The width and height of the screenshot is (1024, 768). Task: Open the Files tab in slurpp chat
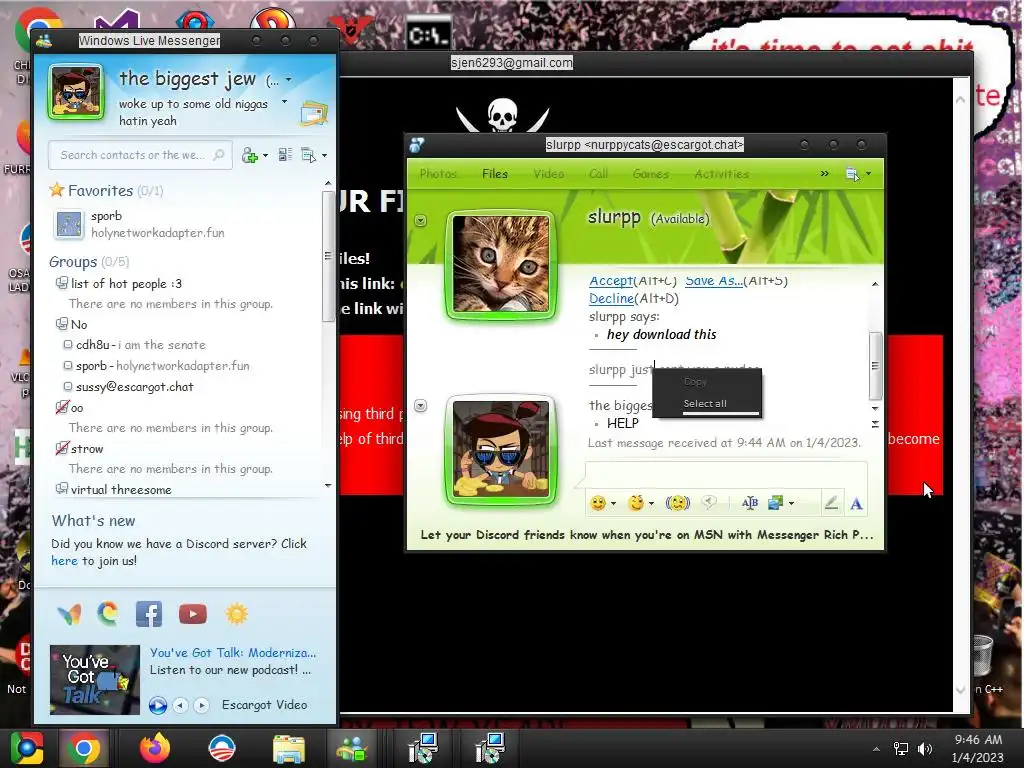pos(495,174)
